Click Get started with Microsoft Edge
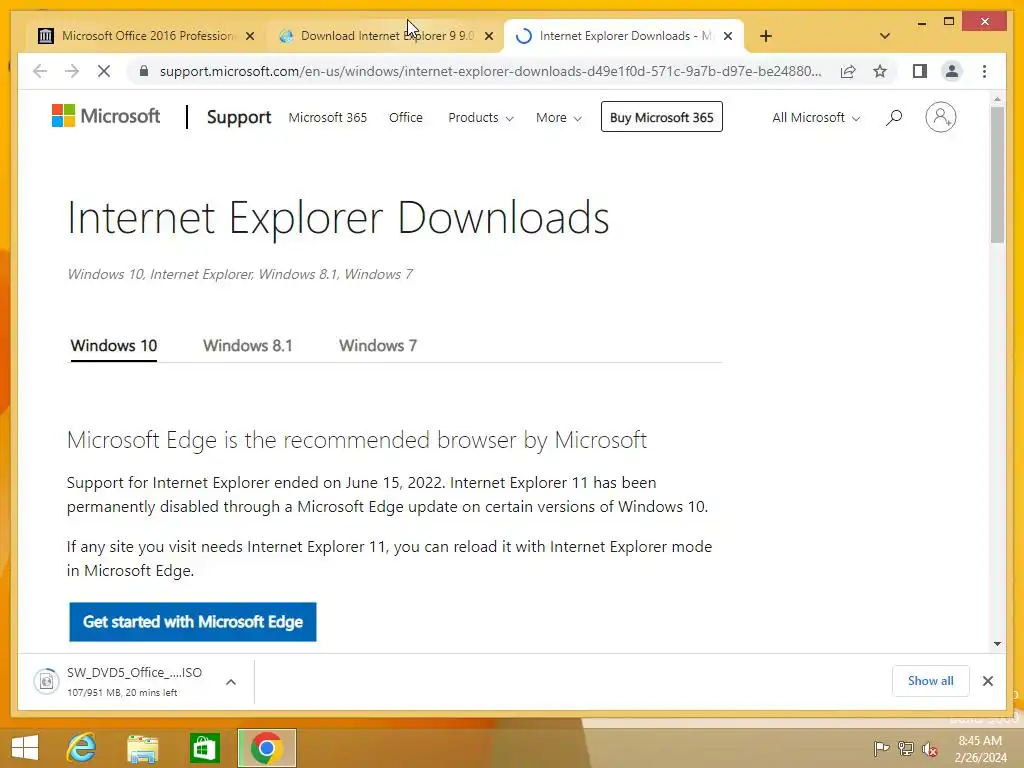The image size is (1024, 768). 193,622
